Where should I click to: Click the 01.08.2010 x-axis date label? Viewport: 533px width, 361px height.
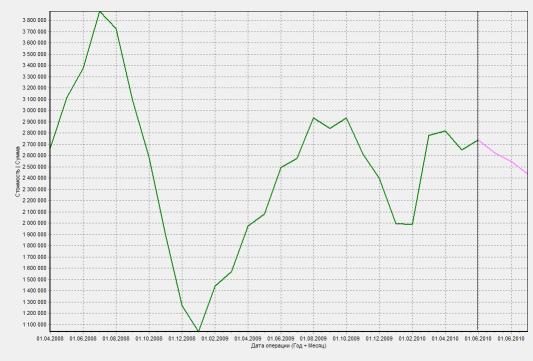[511, 339]
